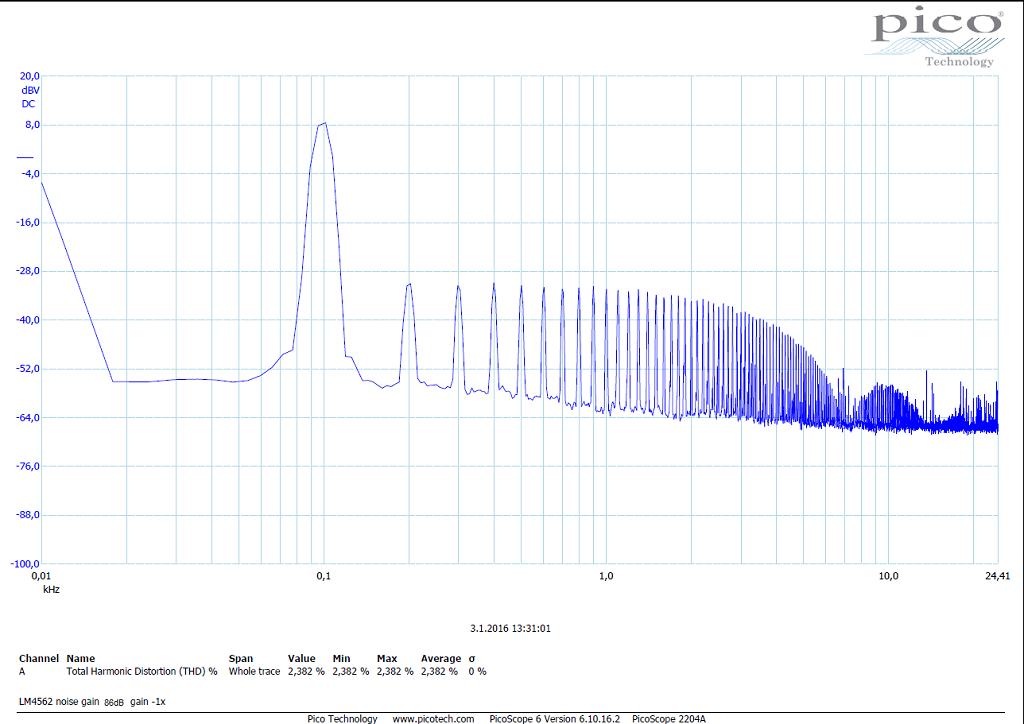Image resolution: width=1024 pixels, height=724 pixels.
Task: Click the Average column header
Action: point(441,659)
